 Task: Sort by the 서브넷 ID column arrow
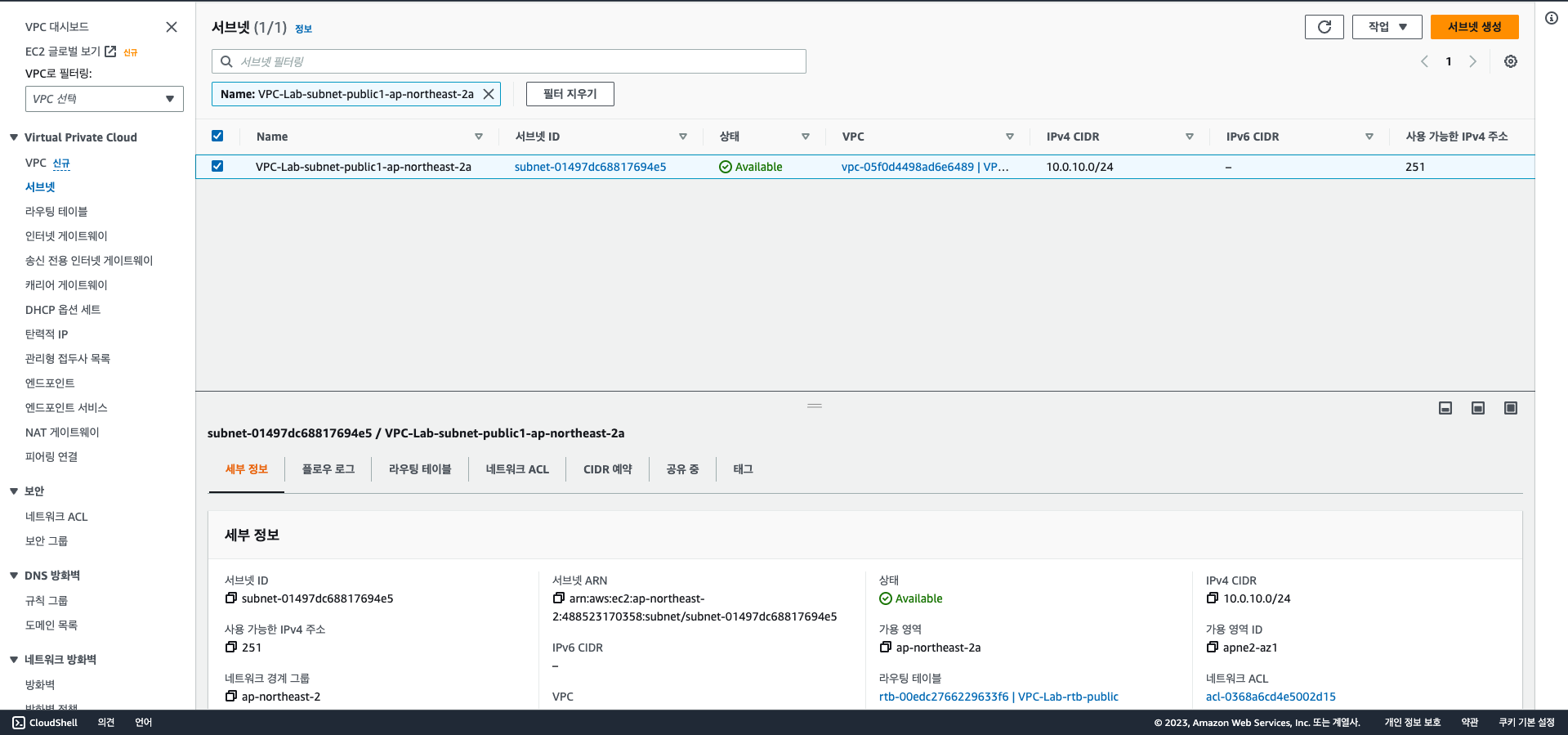pyautogui.click(x=683, y=137)
